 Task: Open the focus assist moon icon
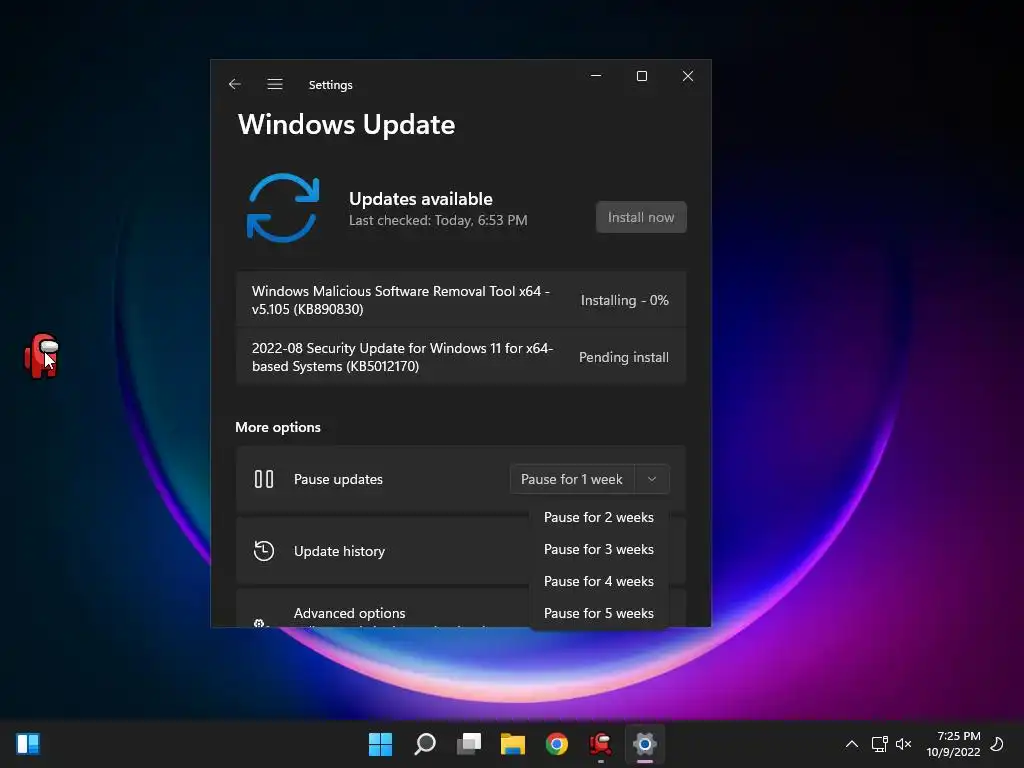point(997,744)
